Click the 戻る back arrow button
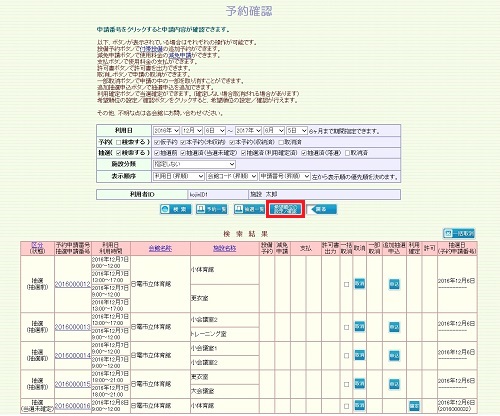Image resolution: width=500 pixels, height=416 pixels. (322, 209)
